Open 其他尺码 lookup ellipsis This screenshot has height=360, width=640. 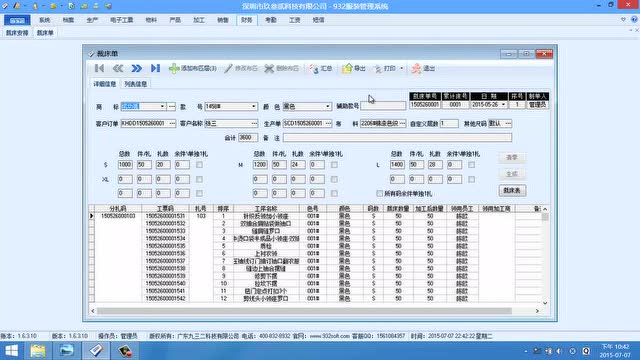(508, 123)
